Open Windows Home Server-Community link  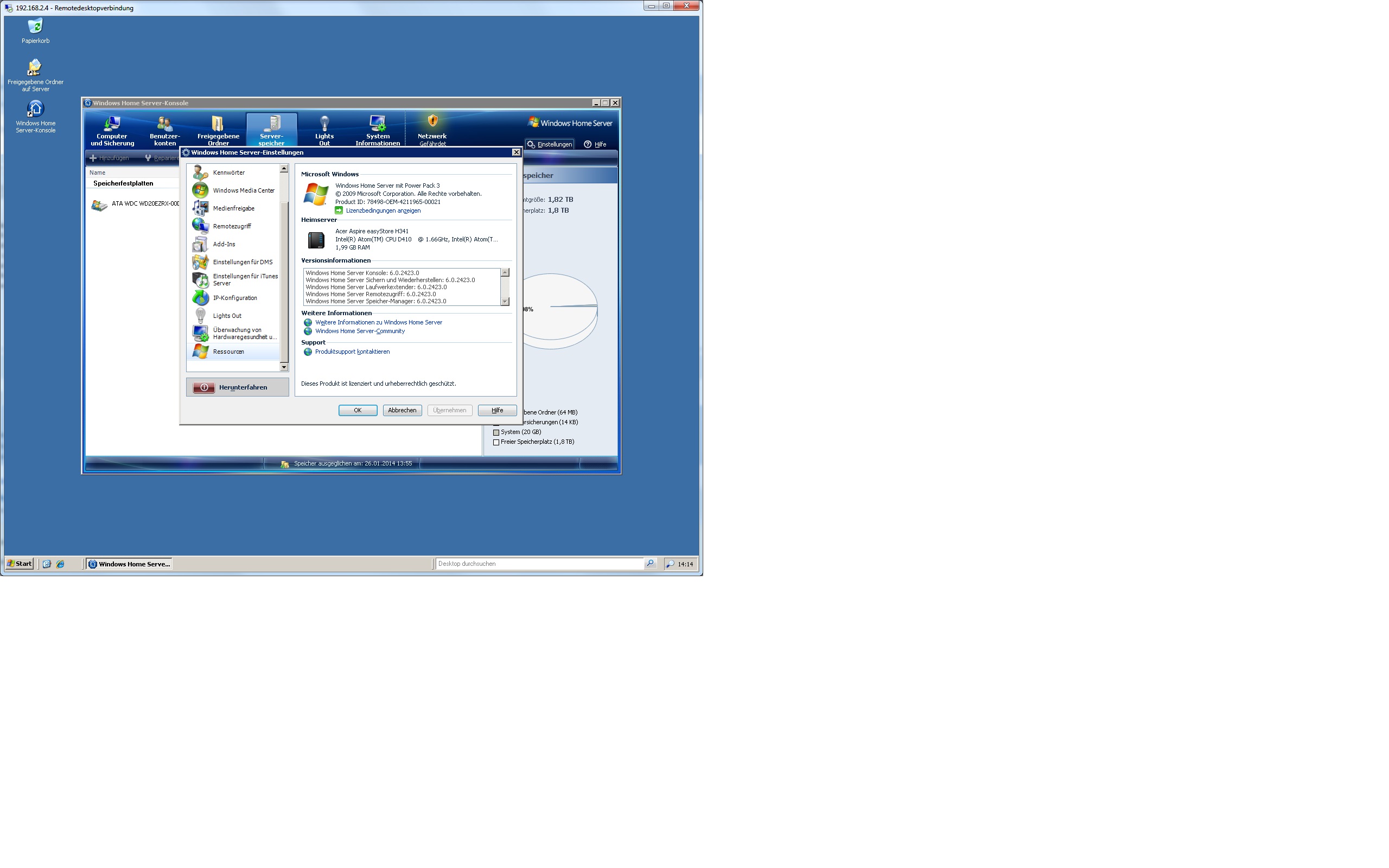pos(360,331)
